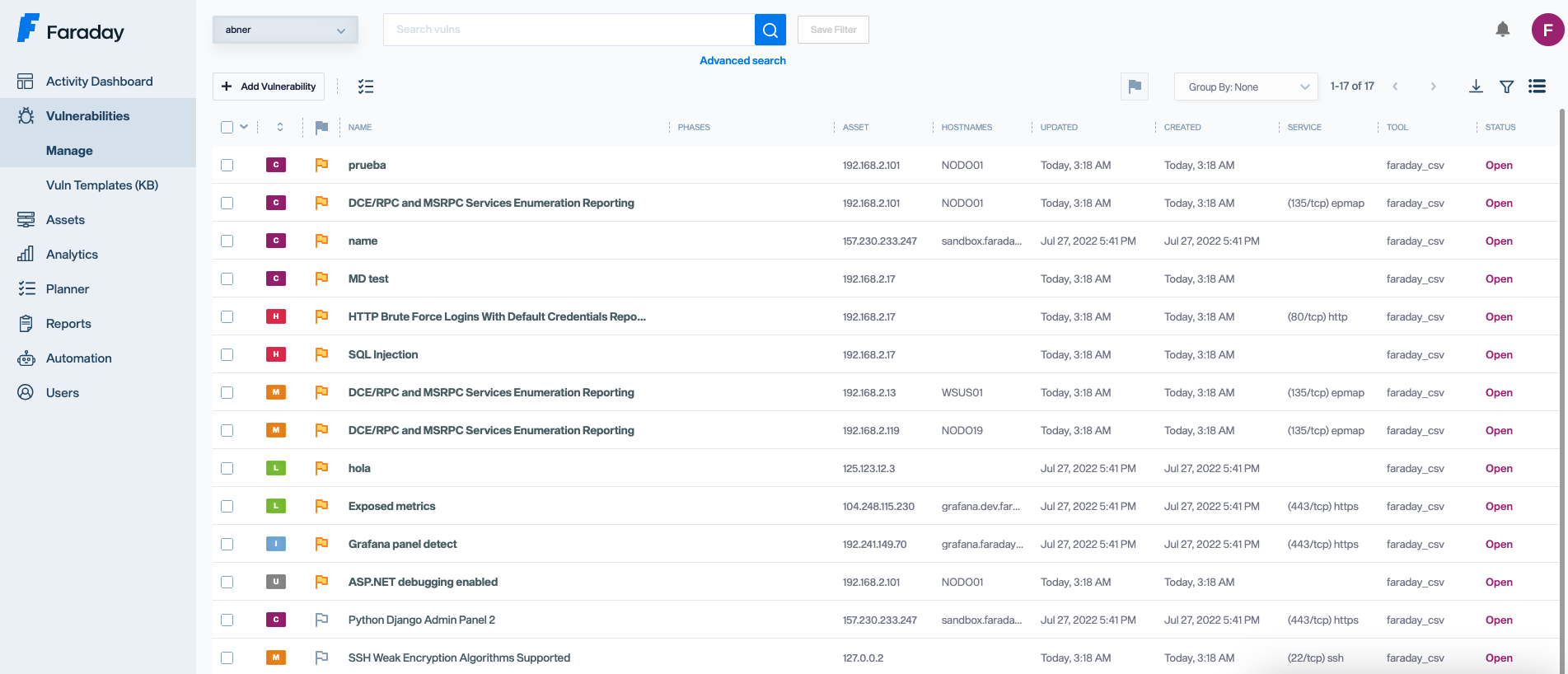Select the prueba row checkbox
Screen dimensions: 1568x674
[x=227, y=165]
